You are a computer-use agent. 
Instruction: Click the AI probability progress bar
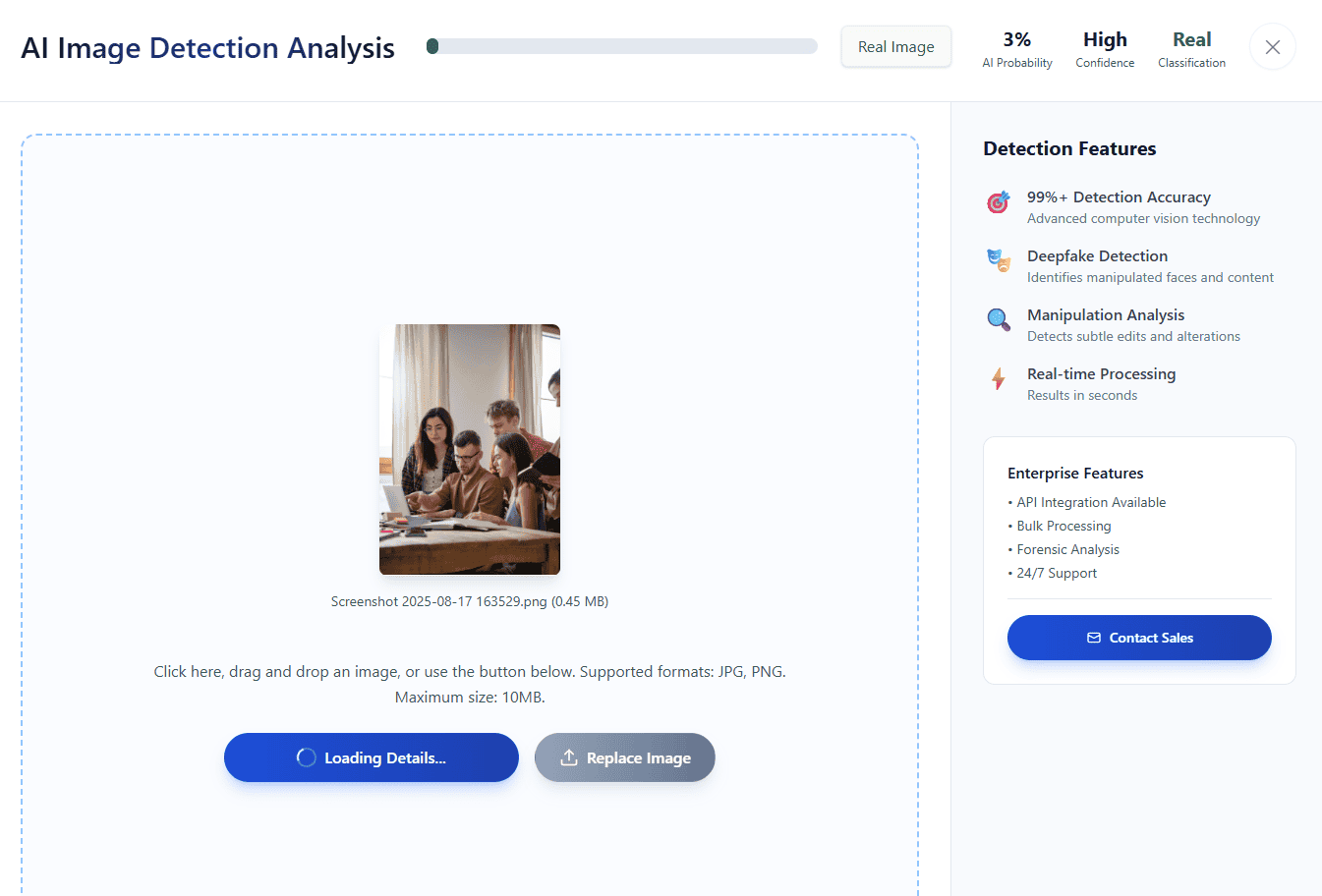[622, 46]
